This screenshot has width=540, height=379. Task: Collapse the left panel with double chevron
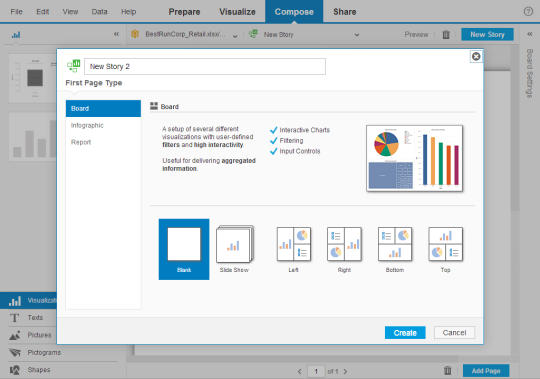point(116,34)
